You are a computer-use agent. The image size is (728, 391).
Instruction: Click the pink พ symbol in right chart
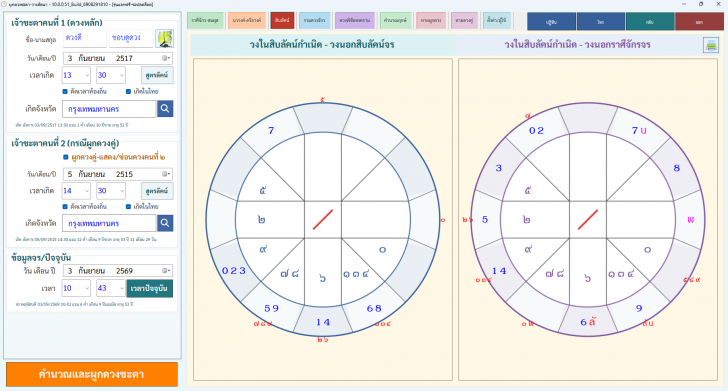(690, 220)
